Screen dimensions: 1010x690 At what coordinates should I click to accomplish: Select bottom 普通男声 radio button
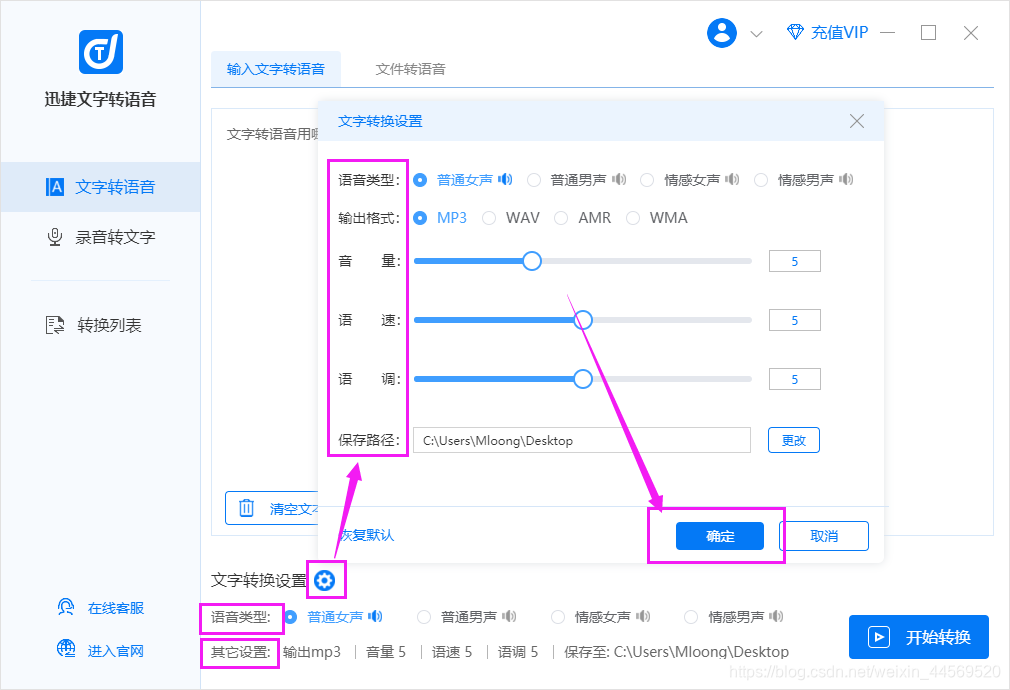[424, 617]
